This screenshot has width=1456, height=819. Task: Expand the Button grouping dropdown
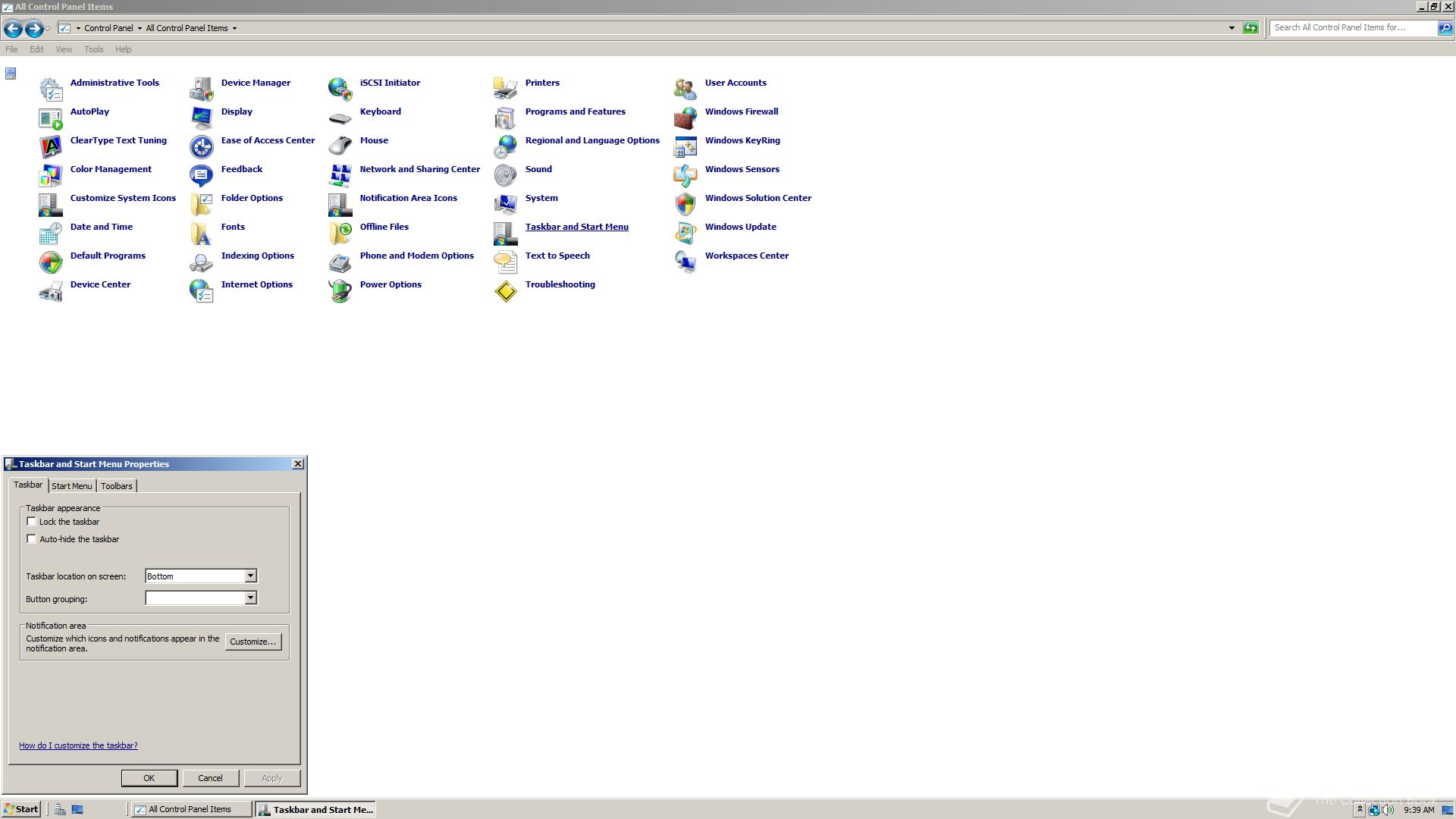(x=250, y=598)
